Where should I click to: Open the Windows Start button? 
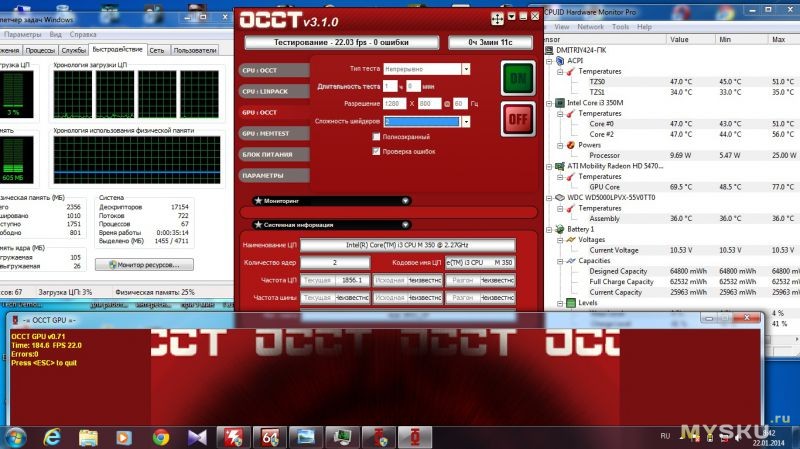click(14, 437)
